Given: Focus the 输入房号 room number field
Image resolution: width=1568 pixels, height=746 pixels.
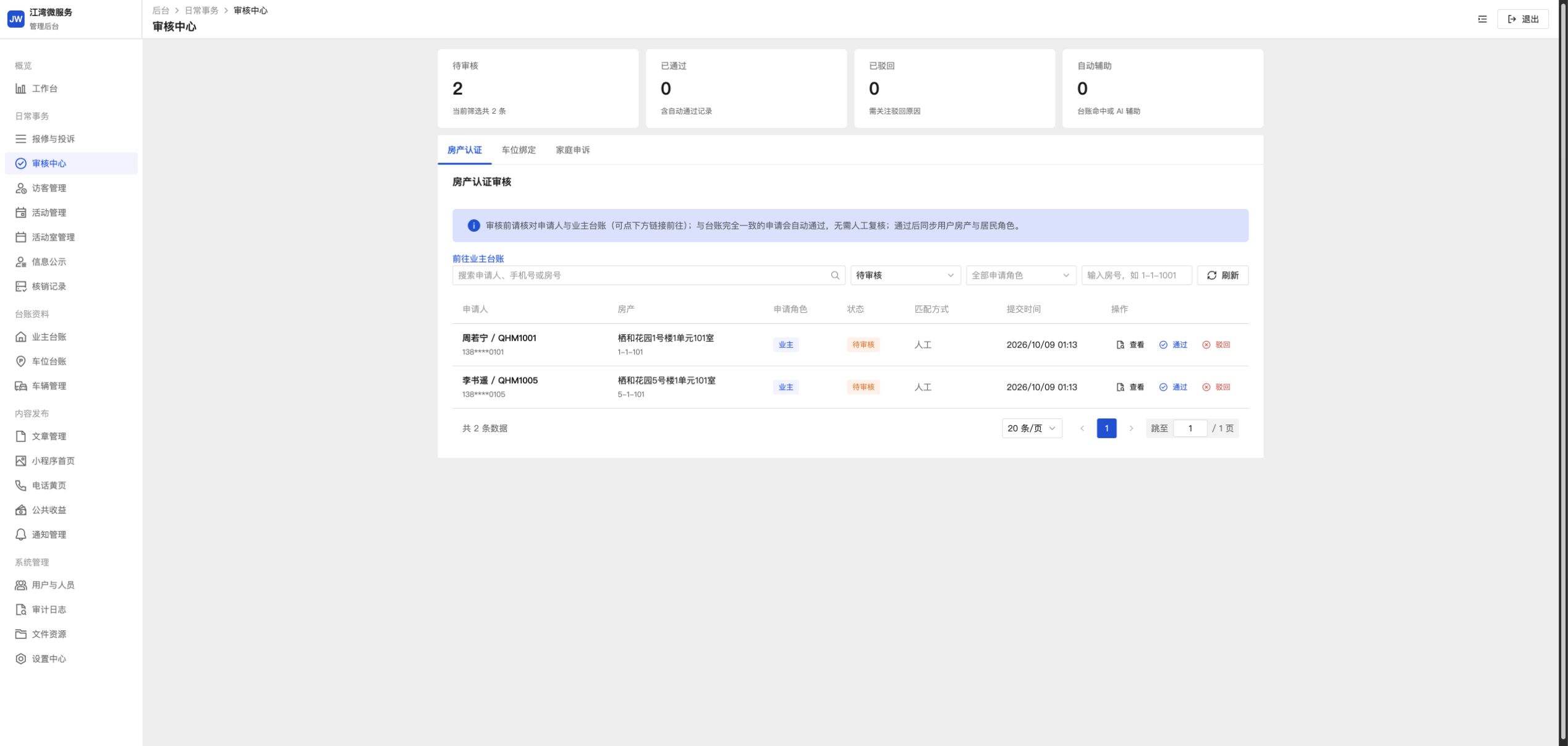Looking at the screenshot, I should click(1137, 276).
